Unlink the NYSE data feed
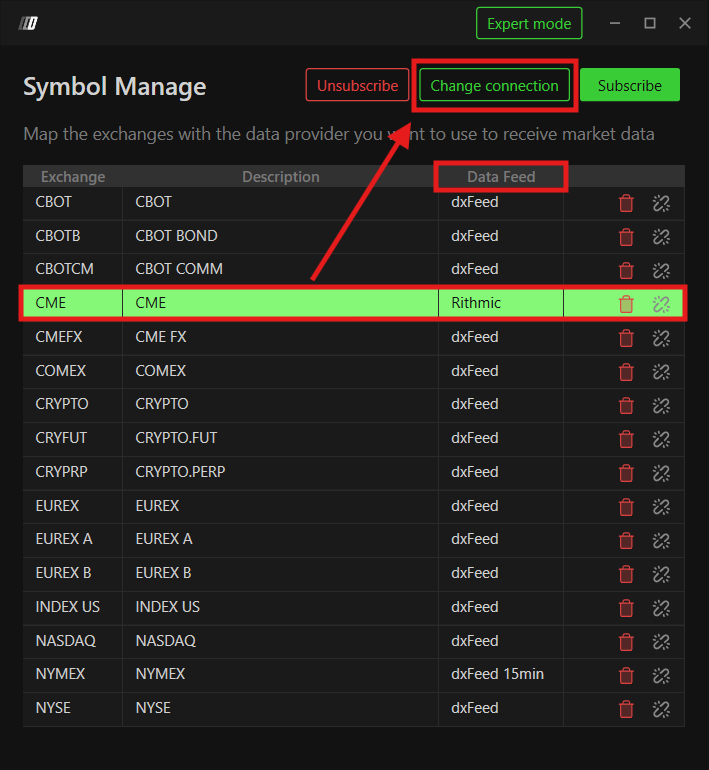709x770 pixels. click(x=661, y=709)
